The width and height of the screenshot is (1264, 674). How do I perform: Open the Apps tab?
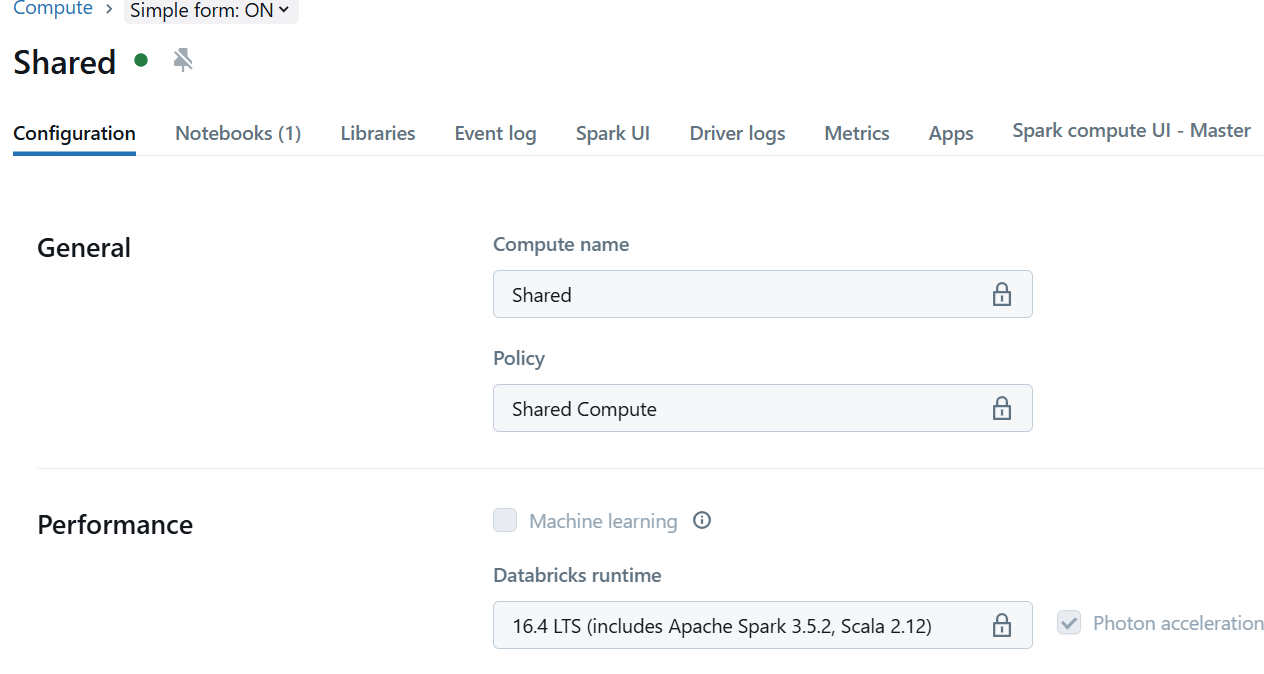950,133
